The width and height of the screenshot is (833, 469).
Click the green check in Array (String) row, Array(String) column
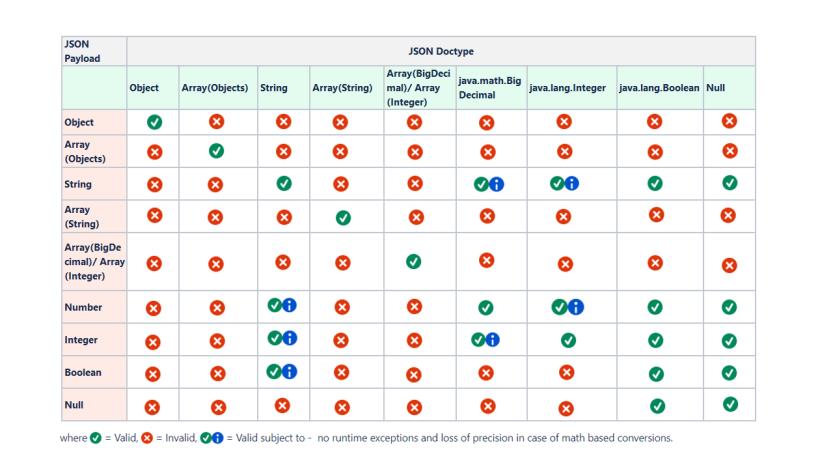[343, 217]
